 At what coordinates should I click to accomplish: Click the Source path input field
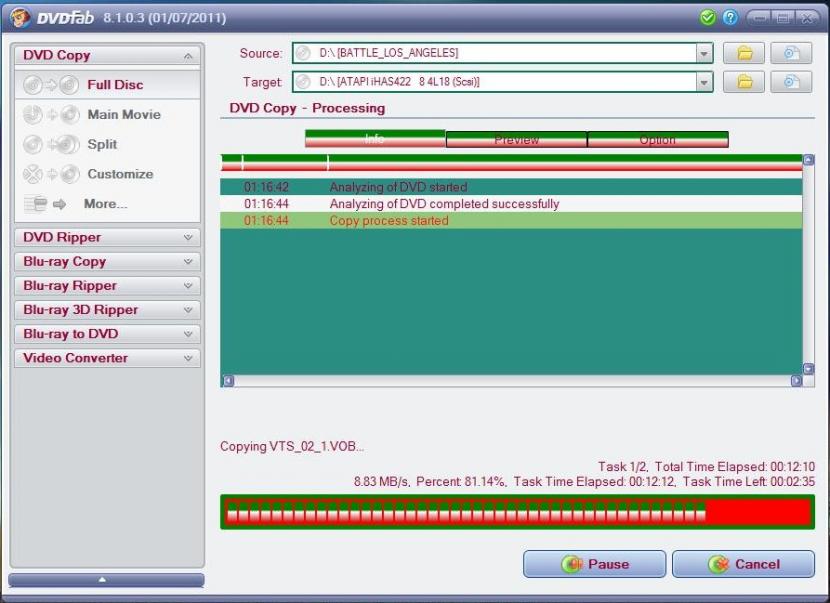502,53
